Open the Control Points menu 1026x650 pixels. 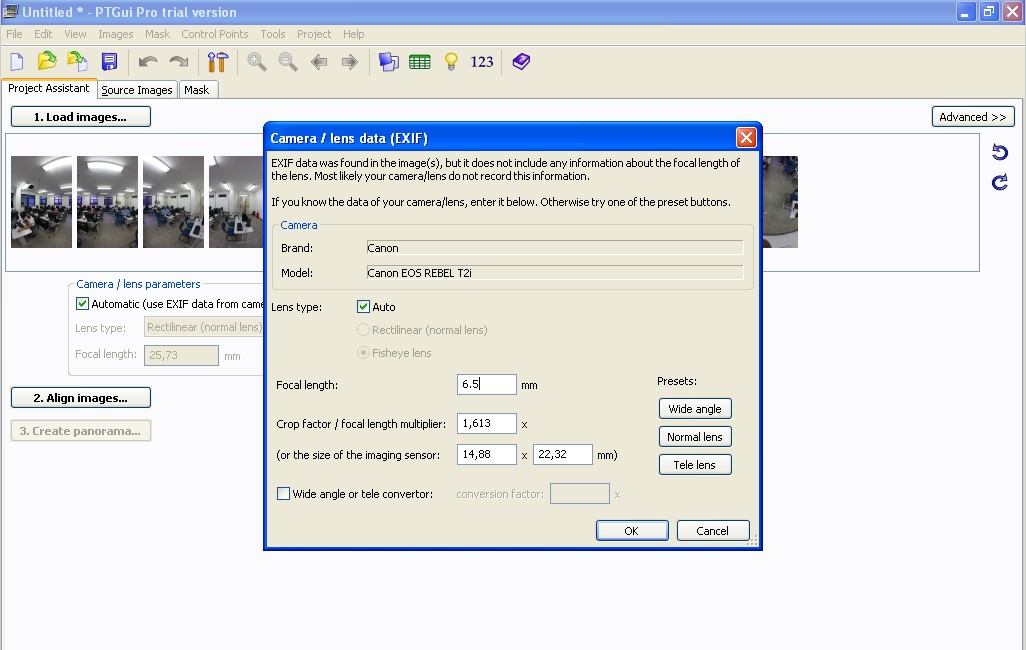click(x=214, y=34)
